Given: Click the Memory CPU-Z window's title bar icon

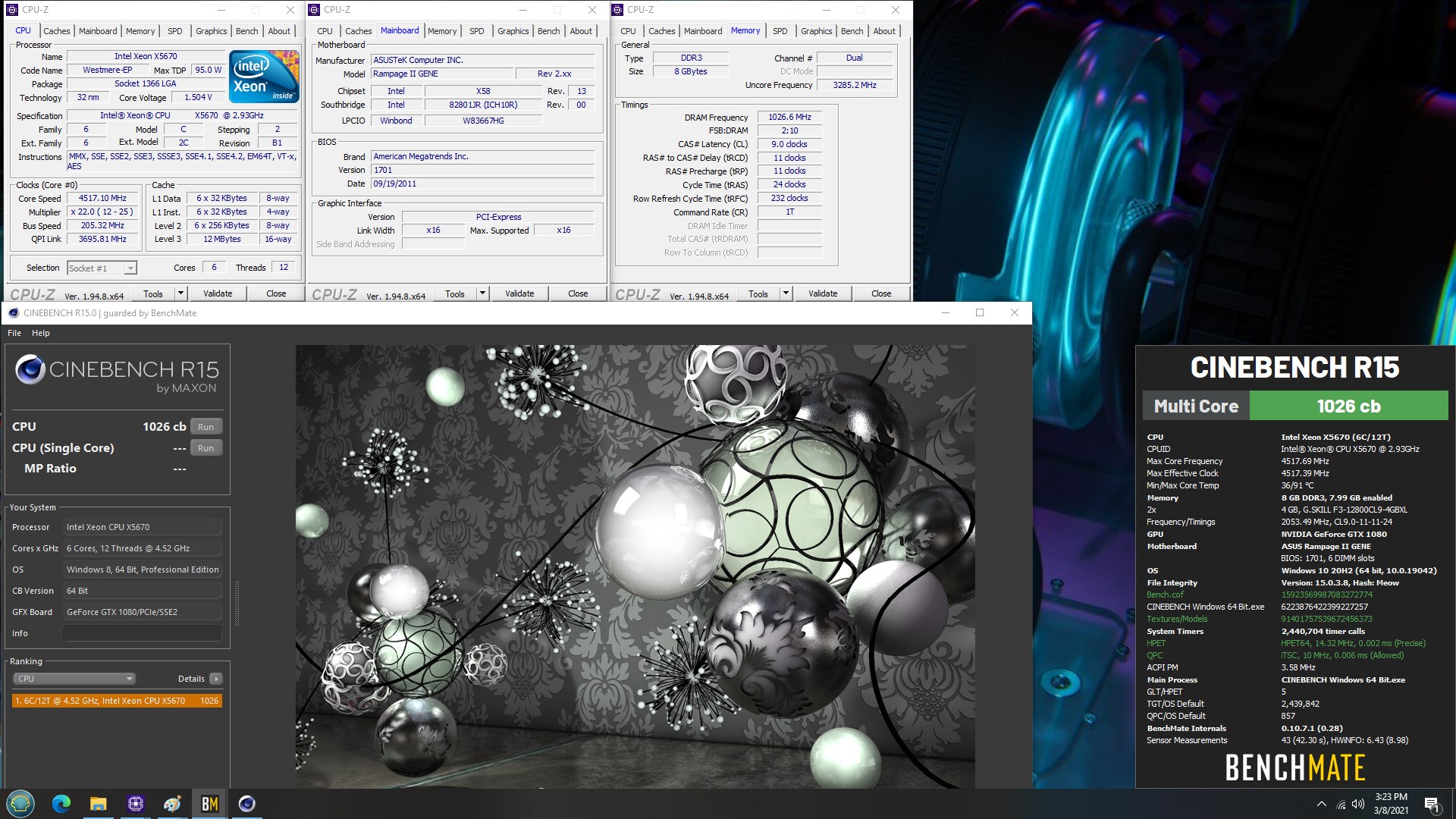Looking at the screenshot, I should 617,10.
